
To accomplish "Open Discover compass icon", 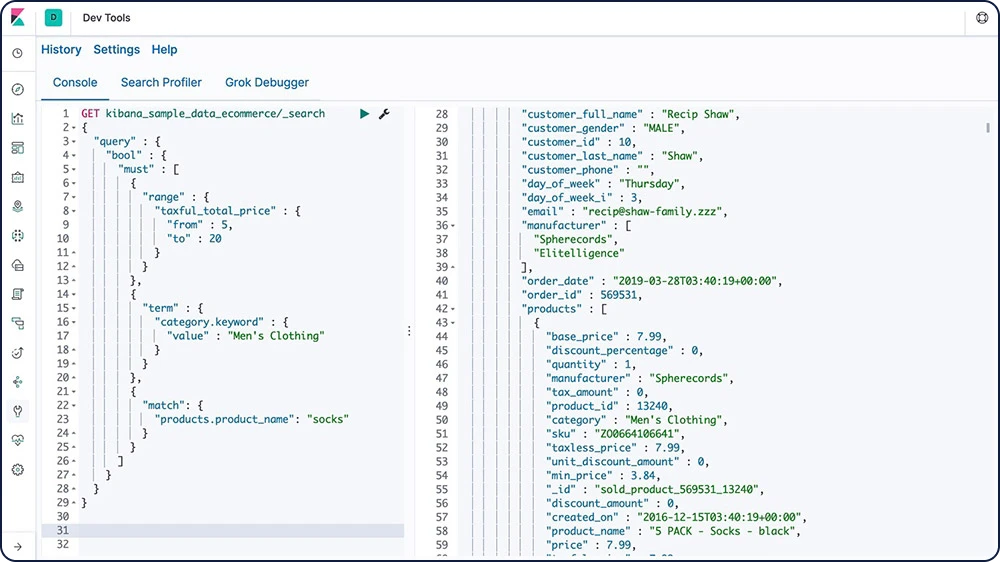I will 18,89.
